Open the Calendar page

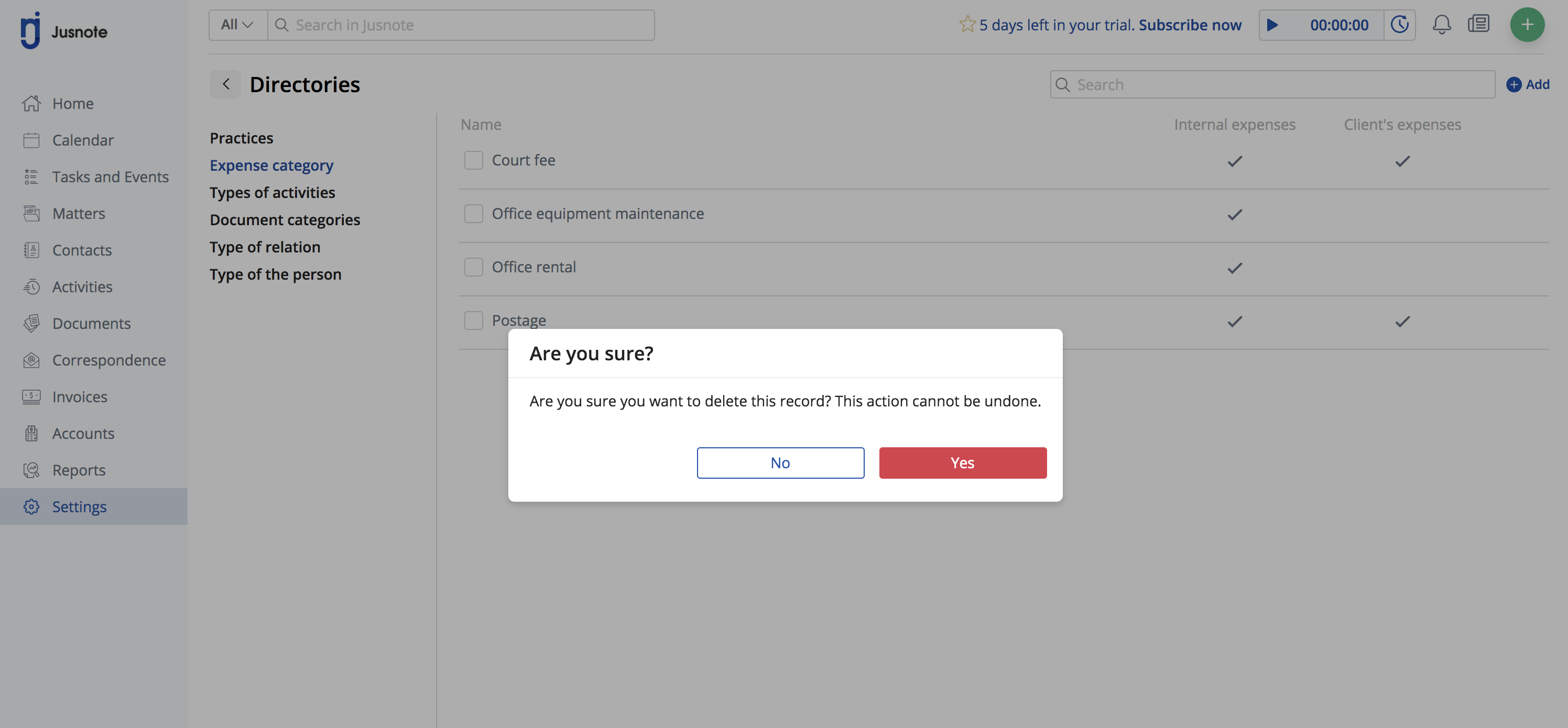point(83,140)
